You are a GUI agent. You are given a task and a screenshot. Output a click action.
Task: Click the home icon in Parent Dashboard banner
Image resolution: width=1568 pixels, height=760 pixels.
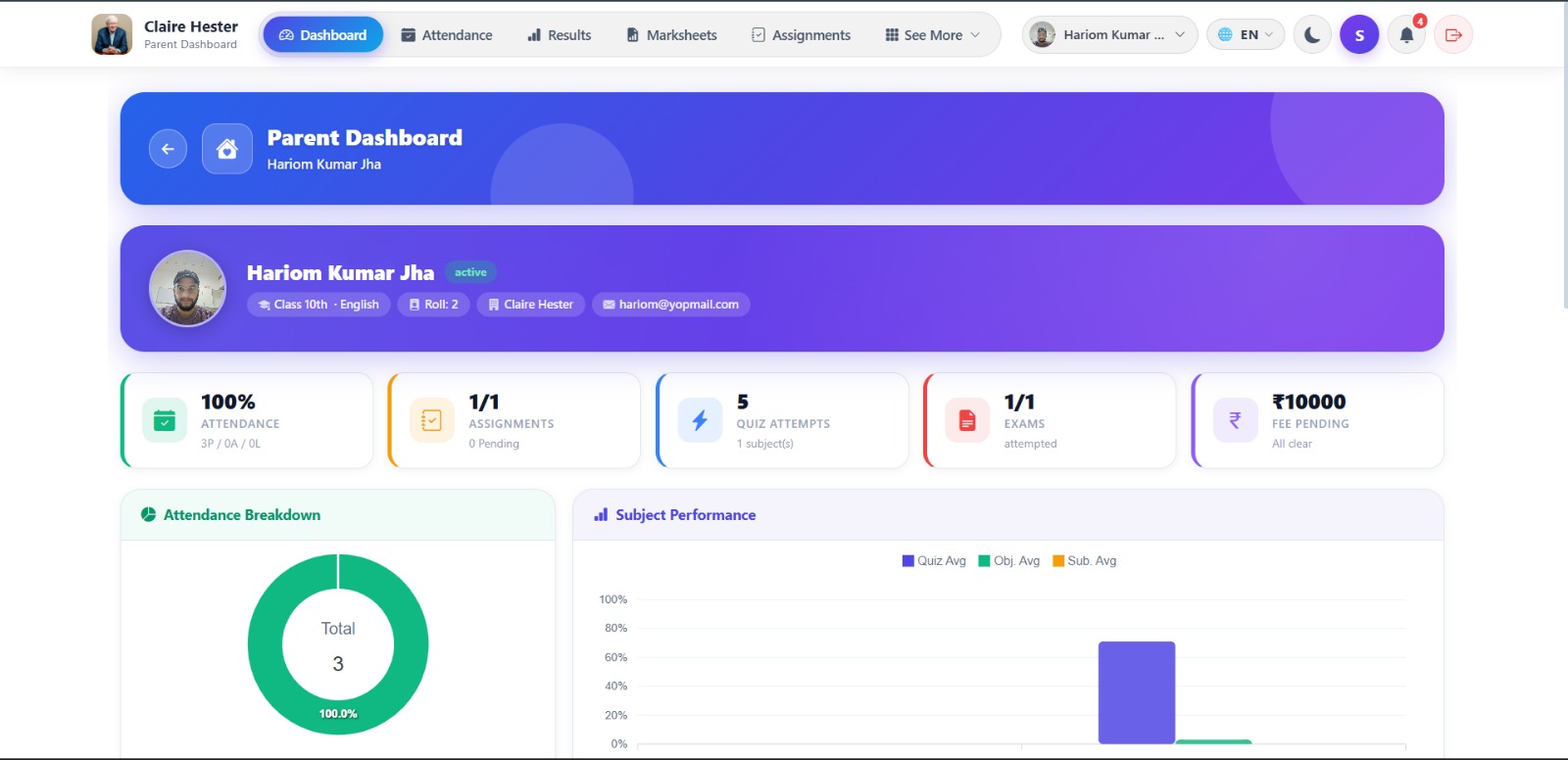tap(227, 149)
